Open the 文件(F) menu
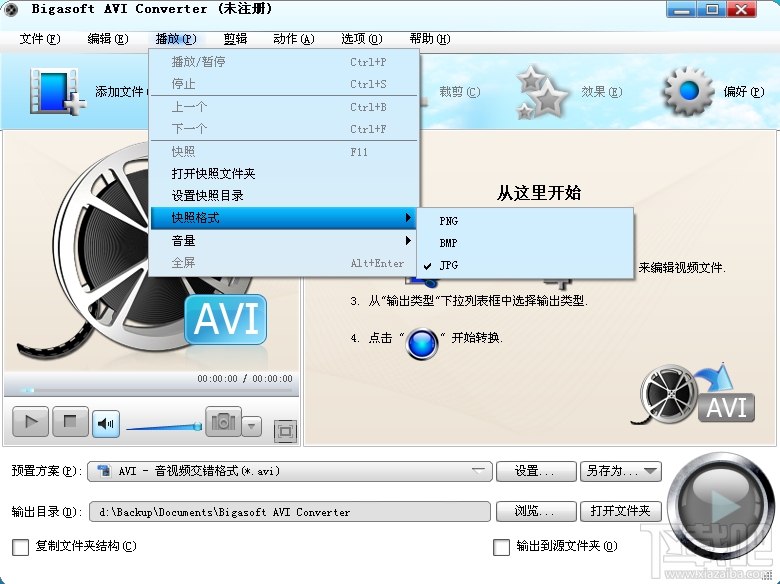780x584 pixels. (x=40, y=39)
